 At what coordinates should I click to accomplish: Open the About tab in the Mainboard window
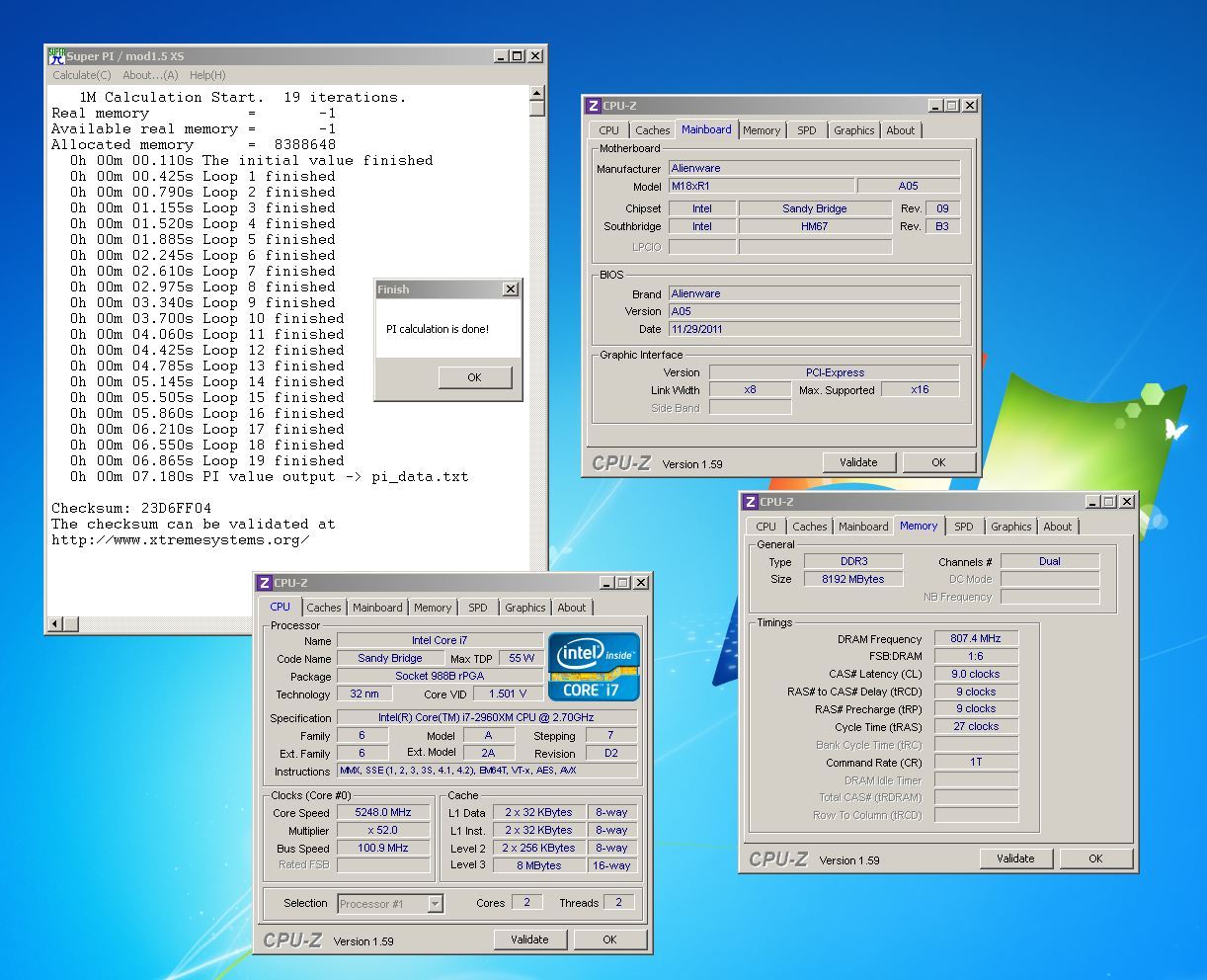[900, 130]
